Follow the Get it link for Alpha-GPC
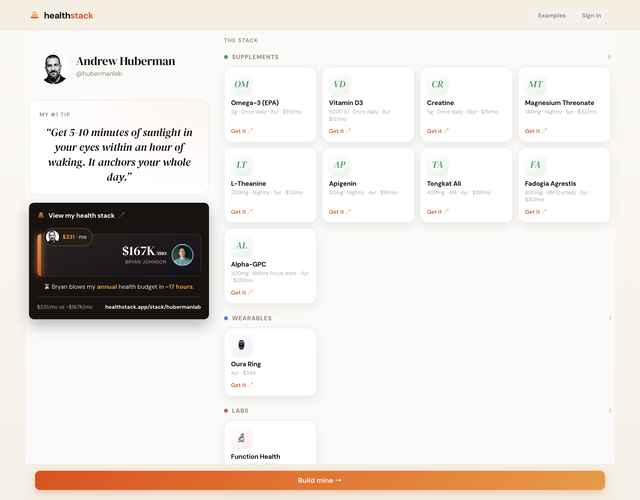The image size is (640, 500). (242, 293)
